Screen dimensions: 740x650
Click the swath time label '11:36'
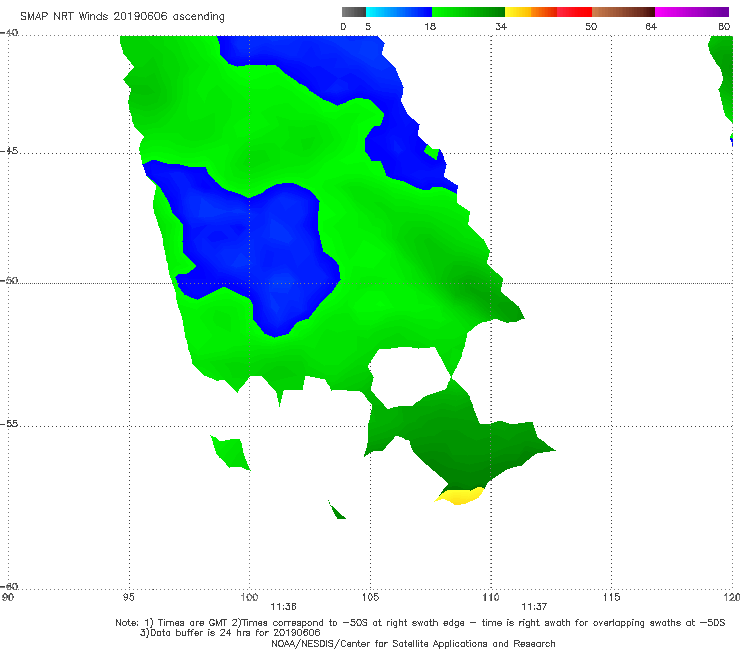pyautogui.click(x=283, y=607)
